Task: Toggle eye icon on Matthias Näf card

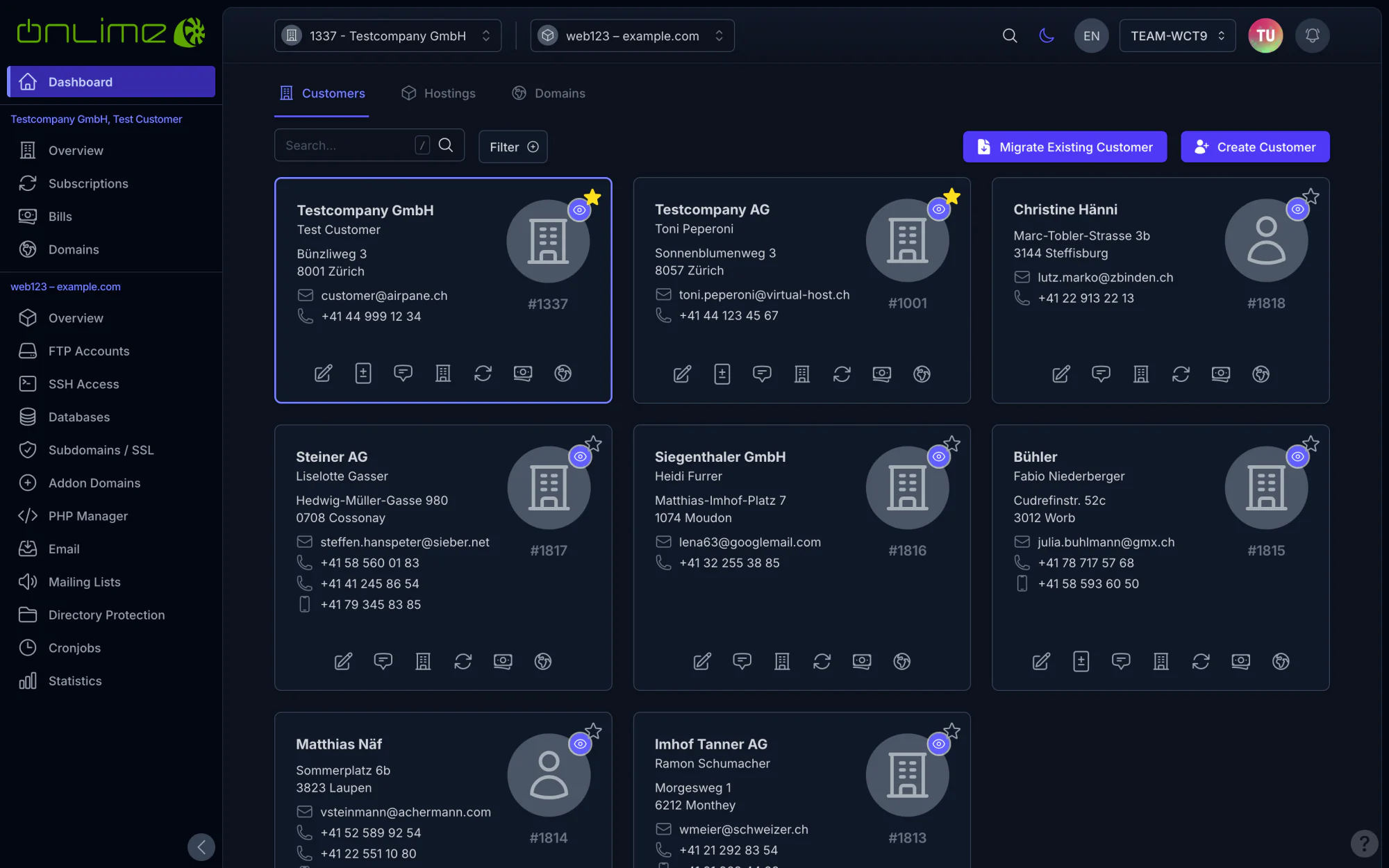Action: (x=580, y=744)
